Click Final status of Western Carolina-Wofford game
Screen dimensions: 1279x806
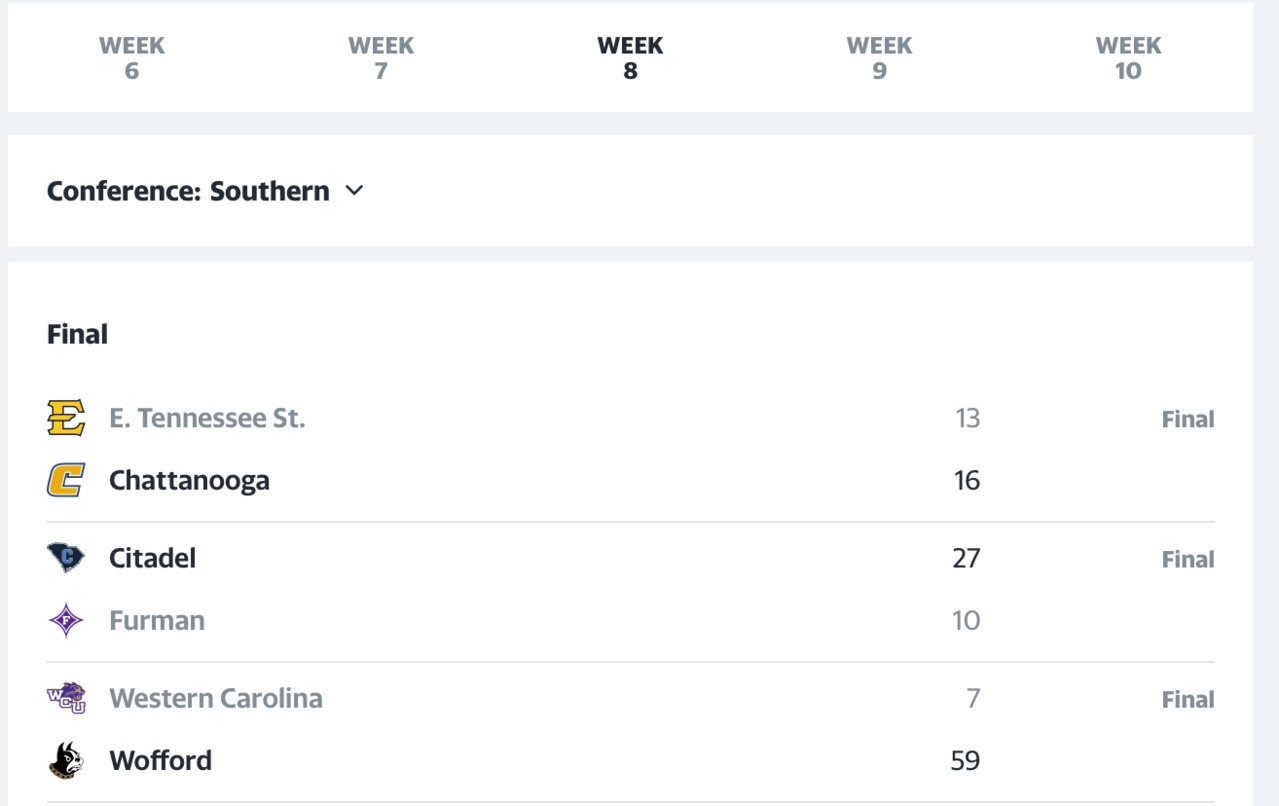pos(1187,700)
